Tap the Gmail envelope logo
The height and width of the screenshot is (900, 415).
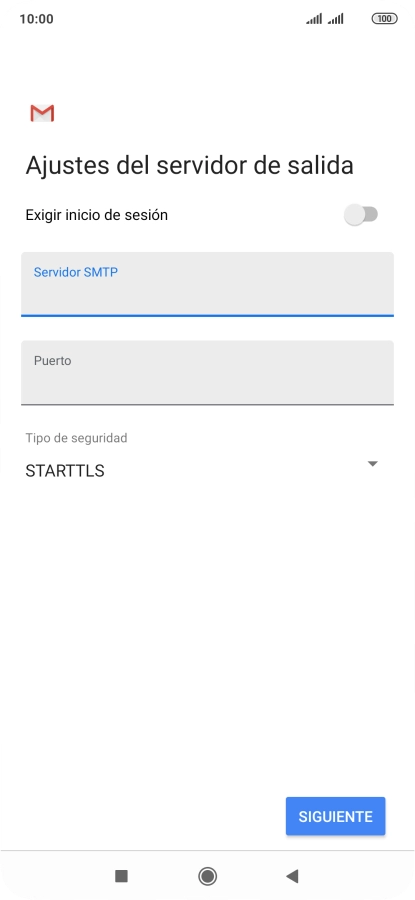coord(42,114)
